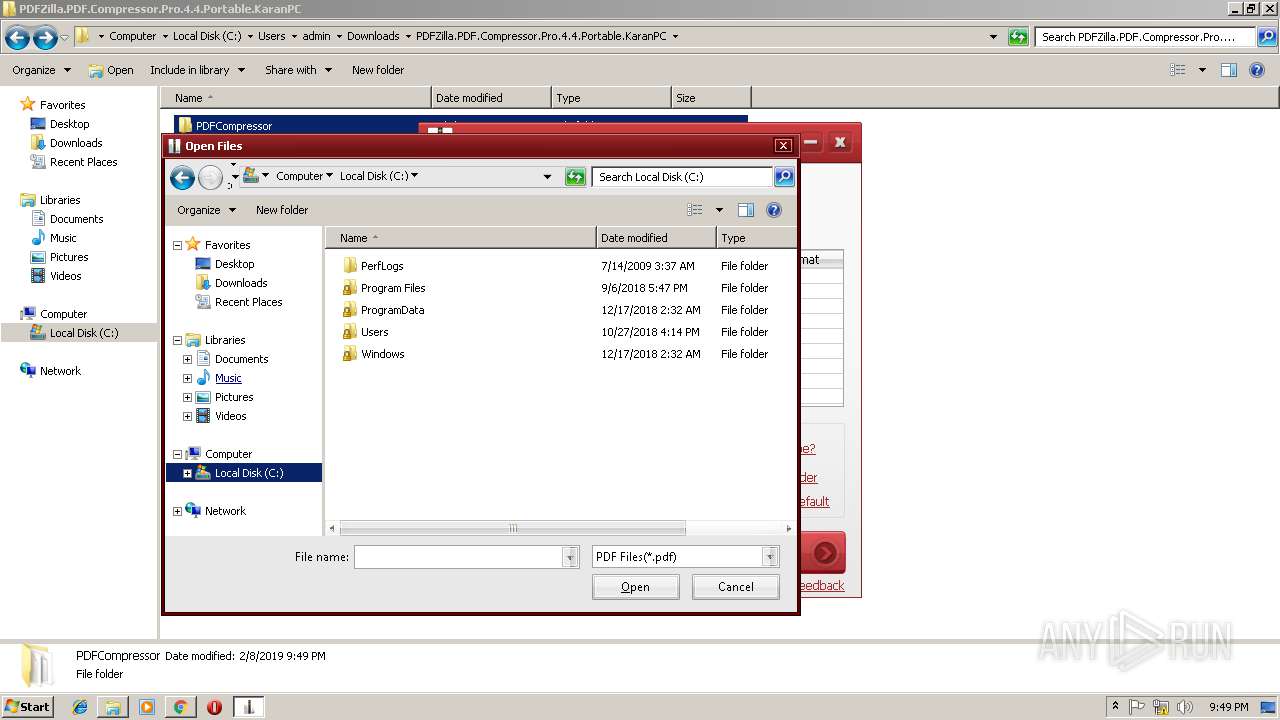Toggle Explorer preview pane icon

pos(1229,70)
